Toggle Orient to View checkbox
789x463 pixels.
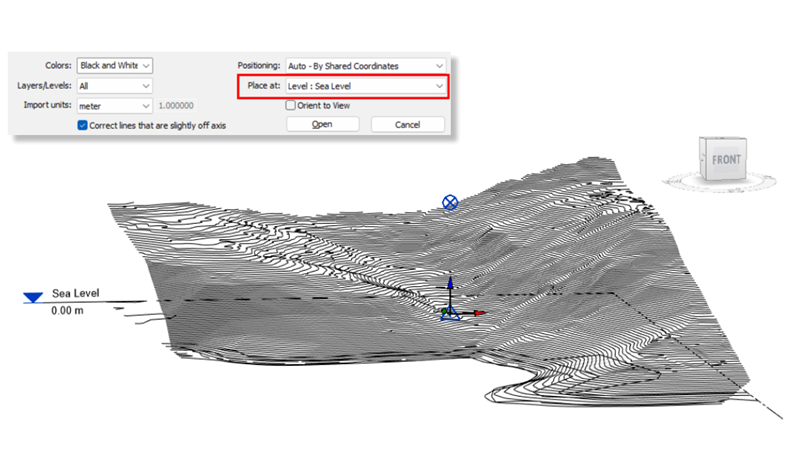290,105
